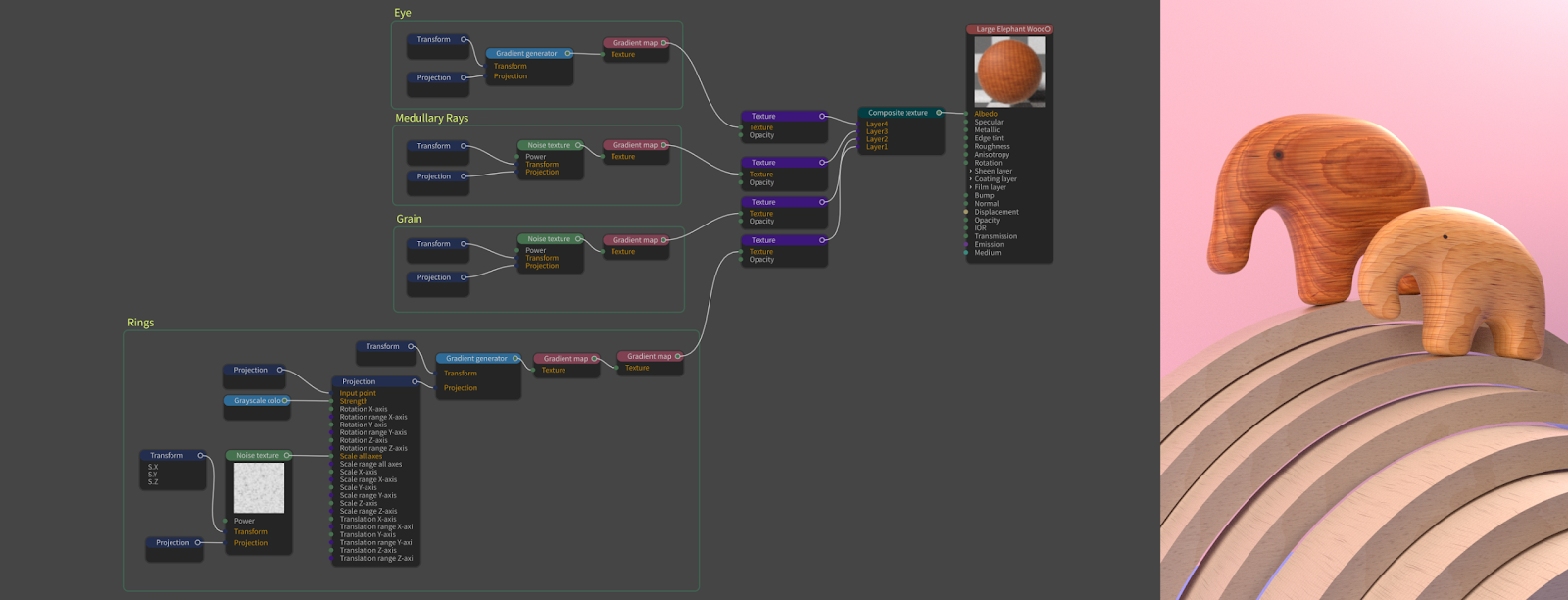Expand the Sheen layer section
The image size is (1568, 600).
pyautogui.click(x=971, y=171)
